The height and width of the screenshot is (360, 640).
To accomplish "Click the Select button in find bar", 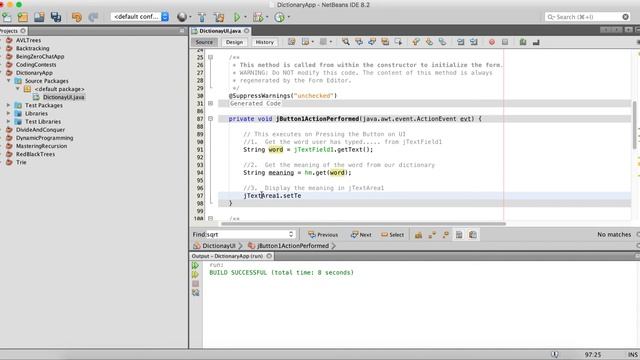I will [x=392, y=235].
